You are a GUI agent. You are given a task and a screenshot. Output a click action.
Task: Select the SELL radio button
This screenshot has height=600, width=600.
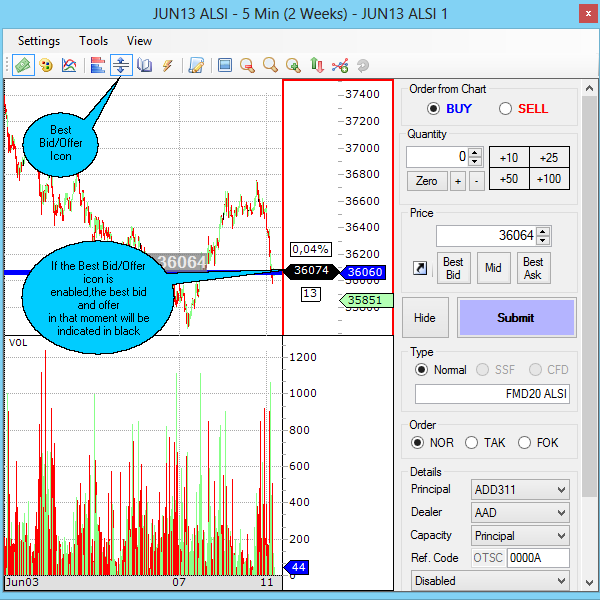pyautogui.click(x=506, y=108)
